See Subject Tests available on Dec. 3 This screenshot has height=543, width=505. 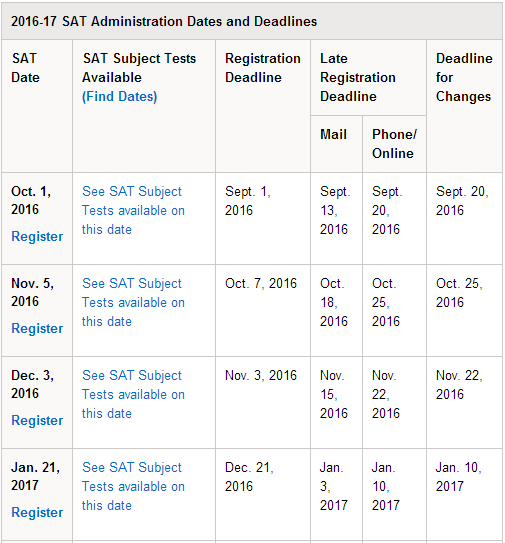pyautogui.click(x=133, y=394)
